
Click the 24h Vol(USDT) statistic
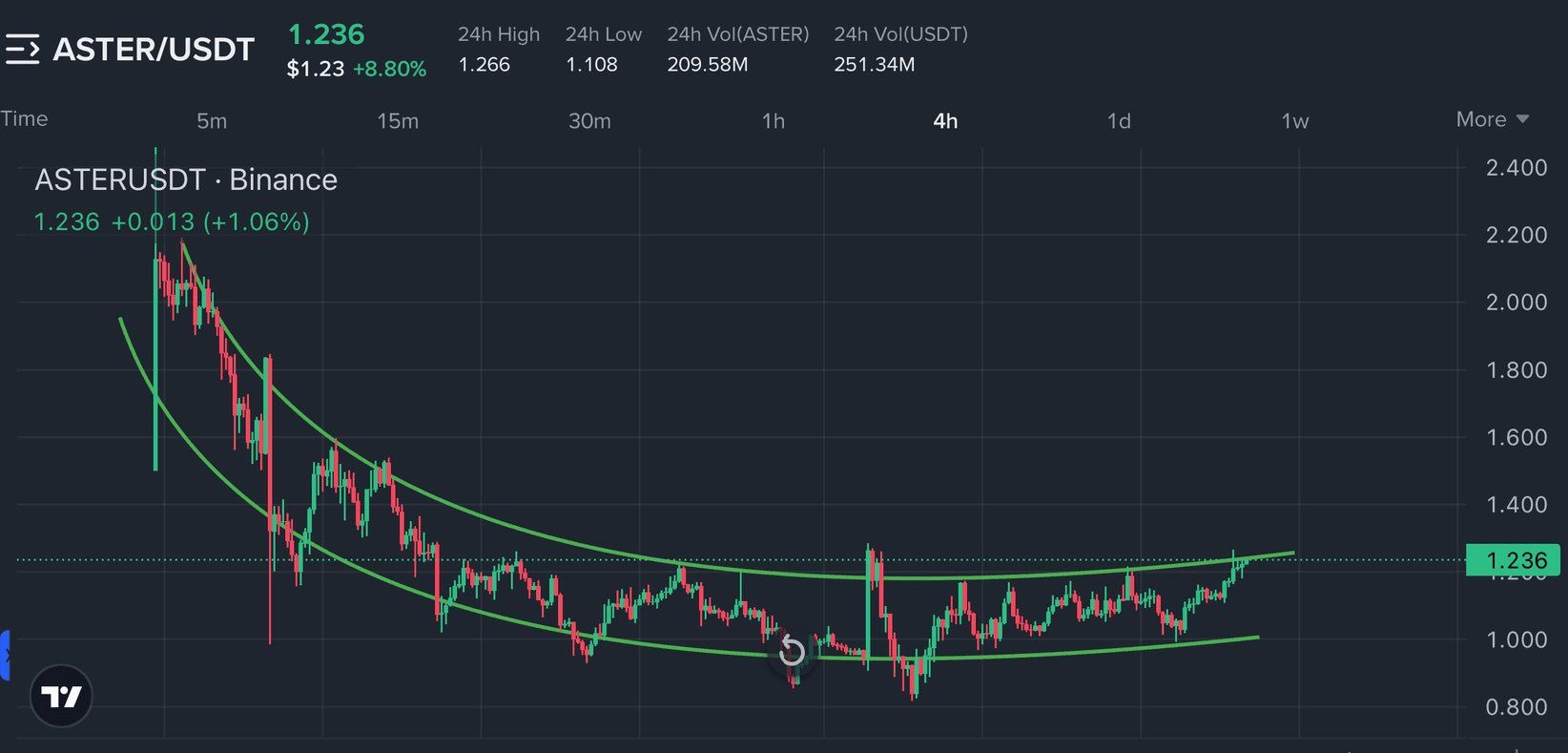click(900, 50)
